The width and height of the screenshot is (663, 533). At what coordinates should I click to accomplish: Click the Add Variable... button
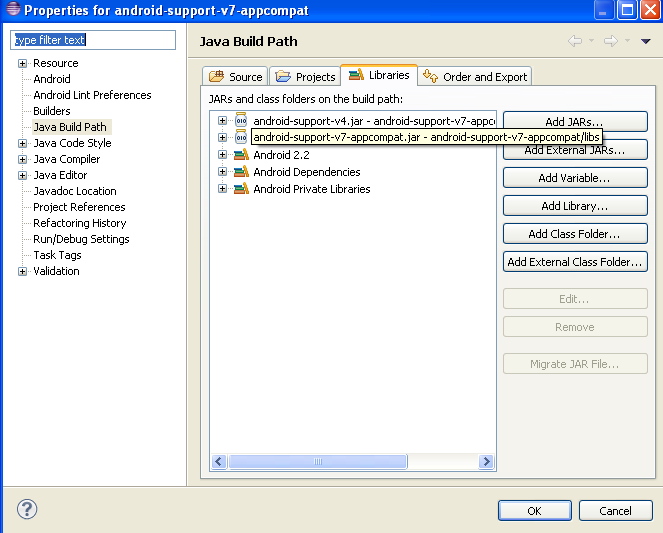point(575,178)
